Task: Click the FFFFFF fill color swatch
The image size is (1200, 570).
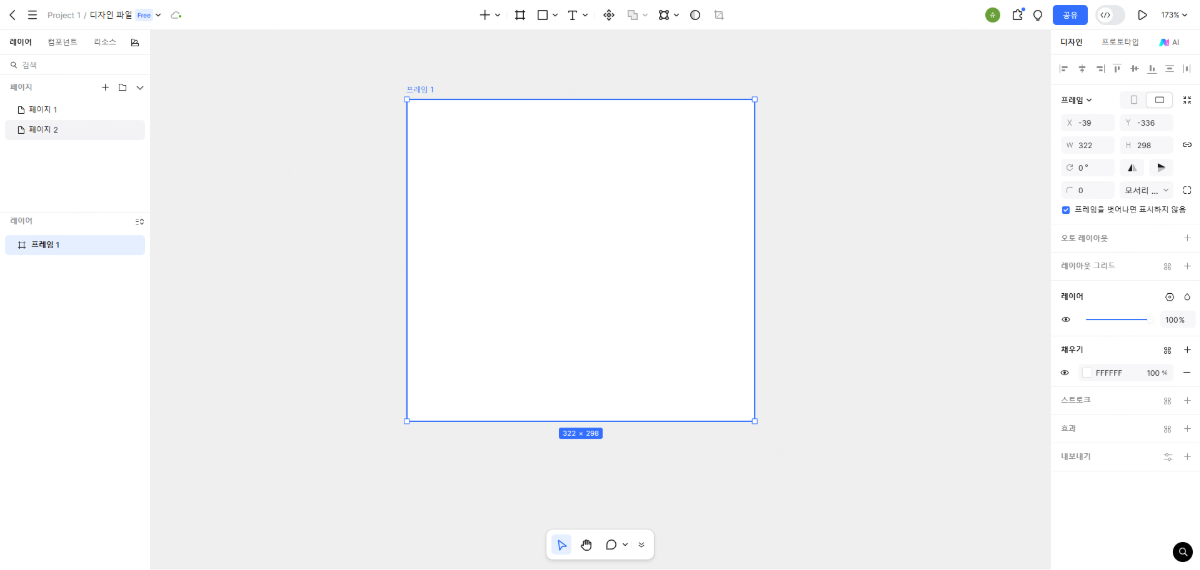Action: pyautogui.click(x=1088, y=373)
